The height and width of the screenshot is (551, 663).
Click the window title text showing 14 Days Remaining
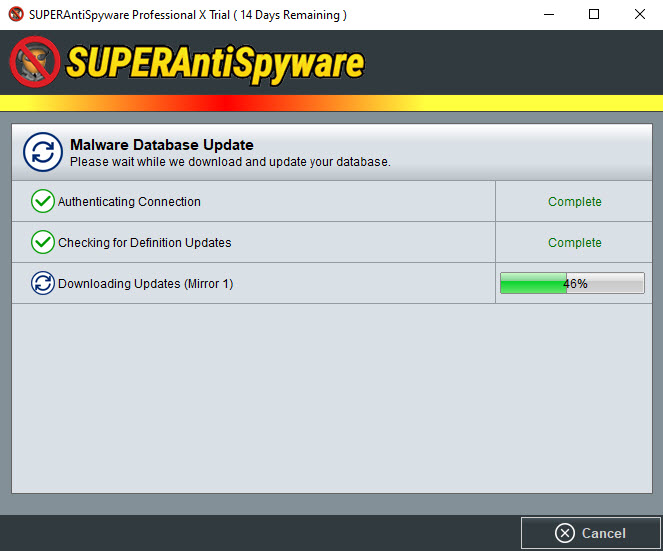pyautogui.click(x=188, y=15)
